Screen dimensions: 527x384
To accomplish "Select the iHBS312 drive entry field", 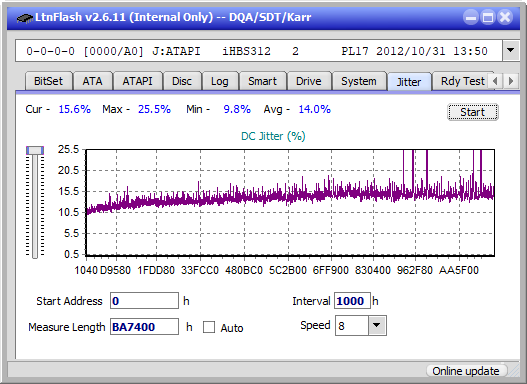I will (x=259, y=51).
